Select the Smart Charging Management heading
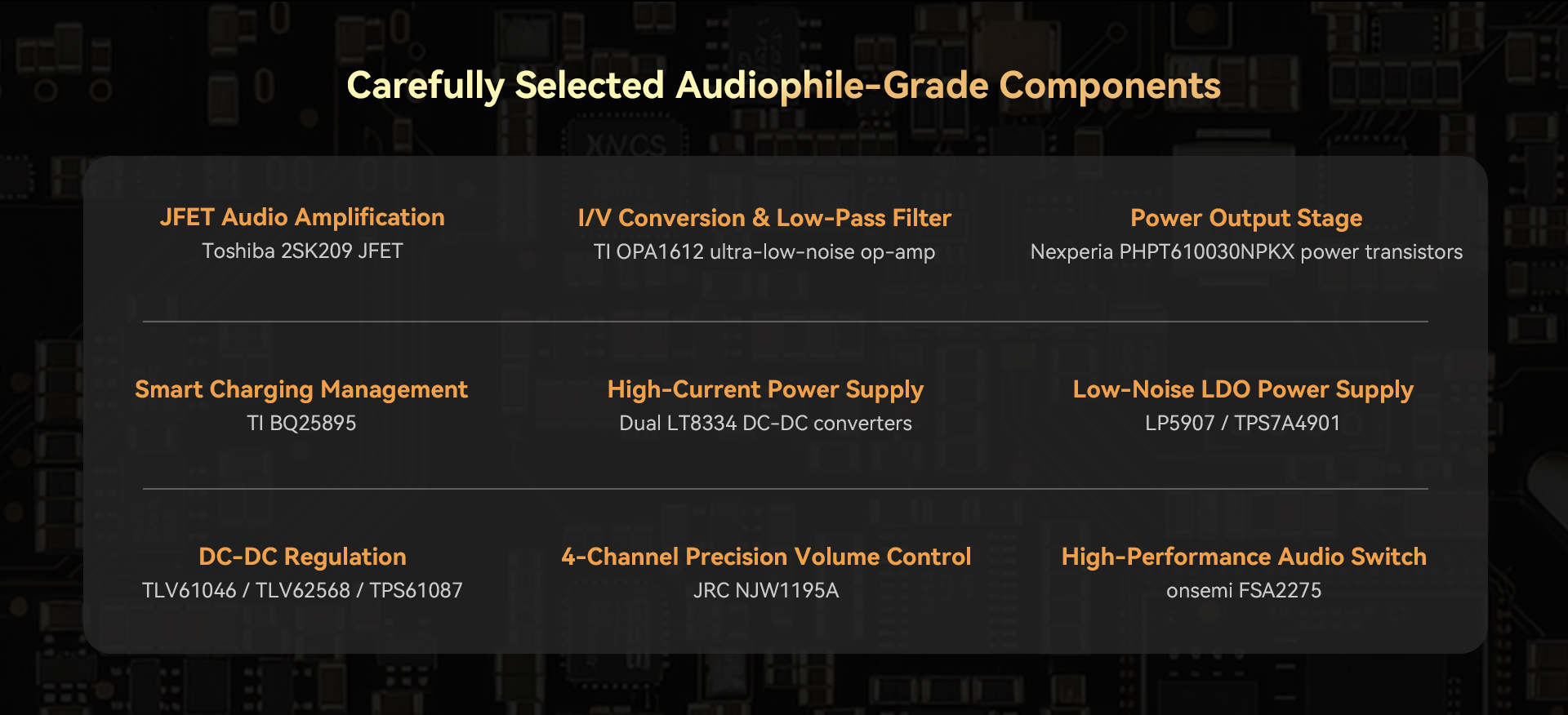 [301, 389]
